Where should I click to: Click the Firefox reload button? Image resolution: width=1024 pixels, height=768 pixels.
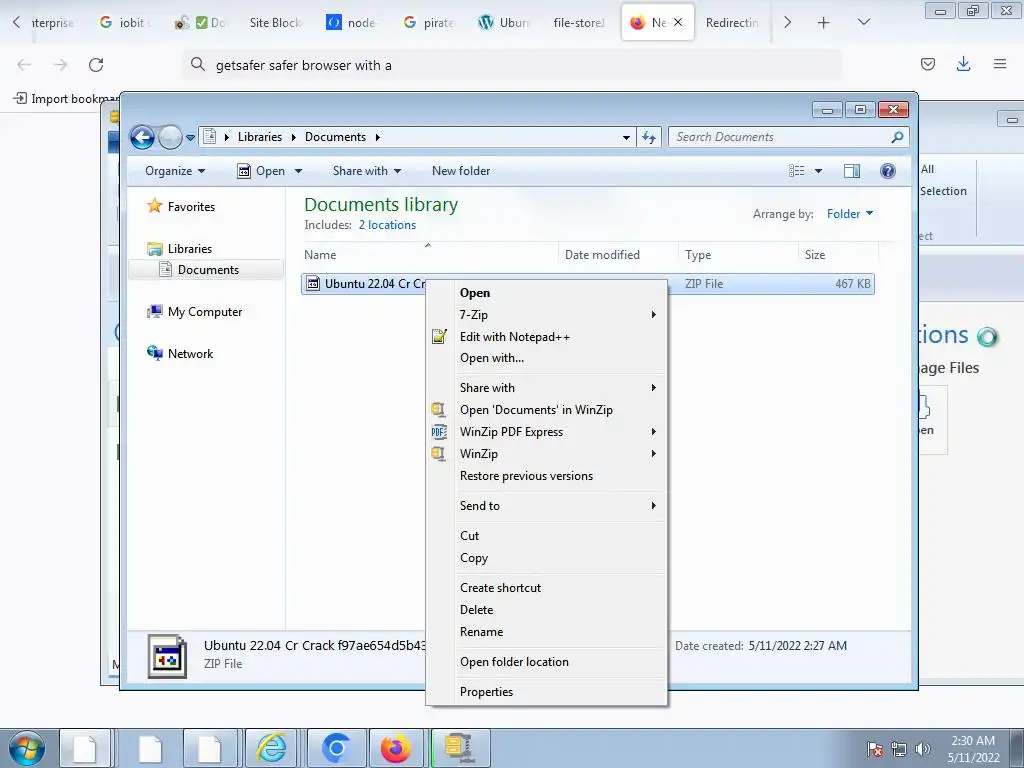(x=96, y=65)
